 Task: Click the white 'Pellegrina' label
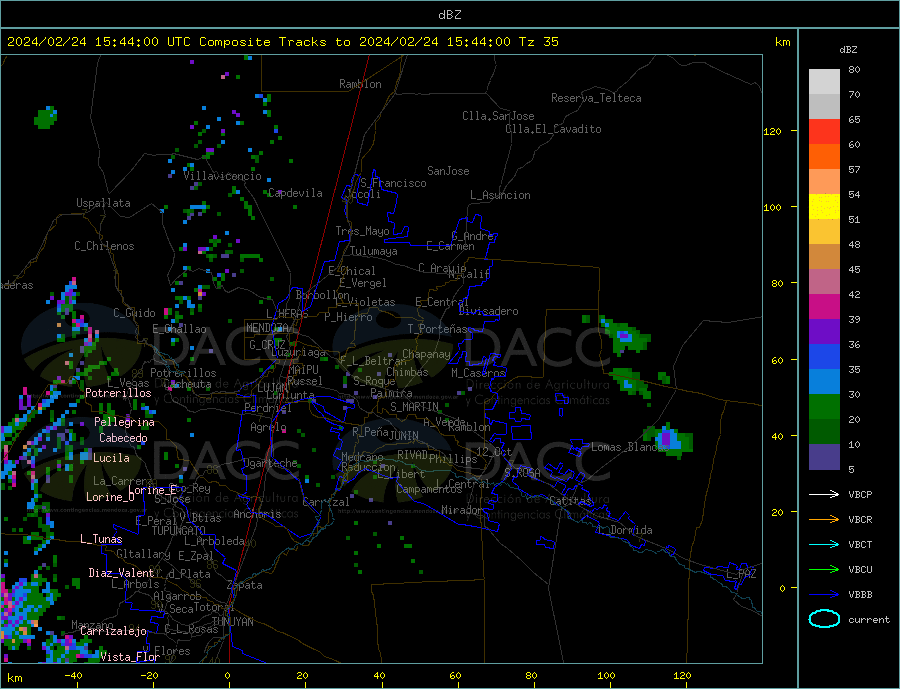pos(124,422)
